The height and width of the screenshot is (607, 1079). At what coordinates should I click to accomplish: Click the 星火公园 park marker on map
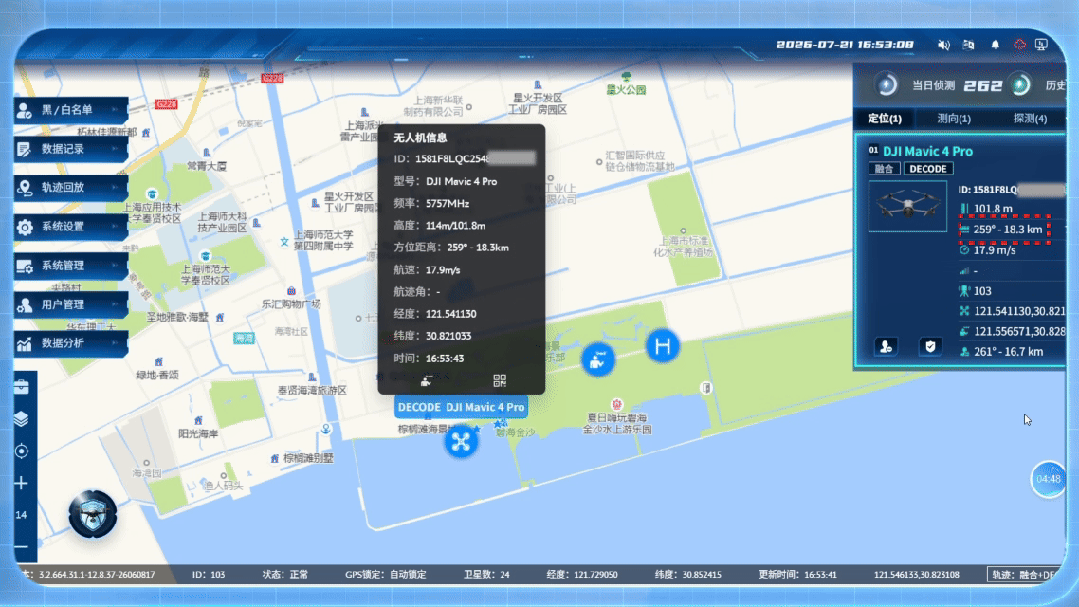[x=626, y=77]
